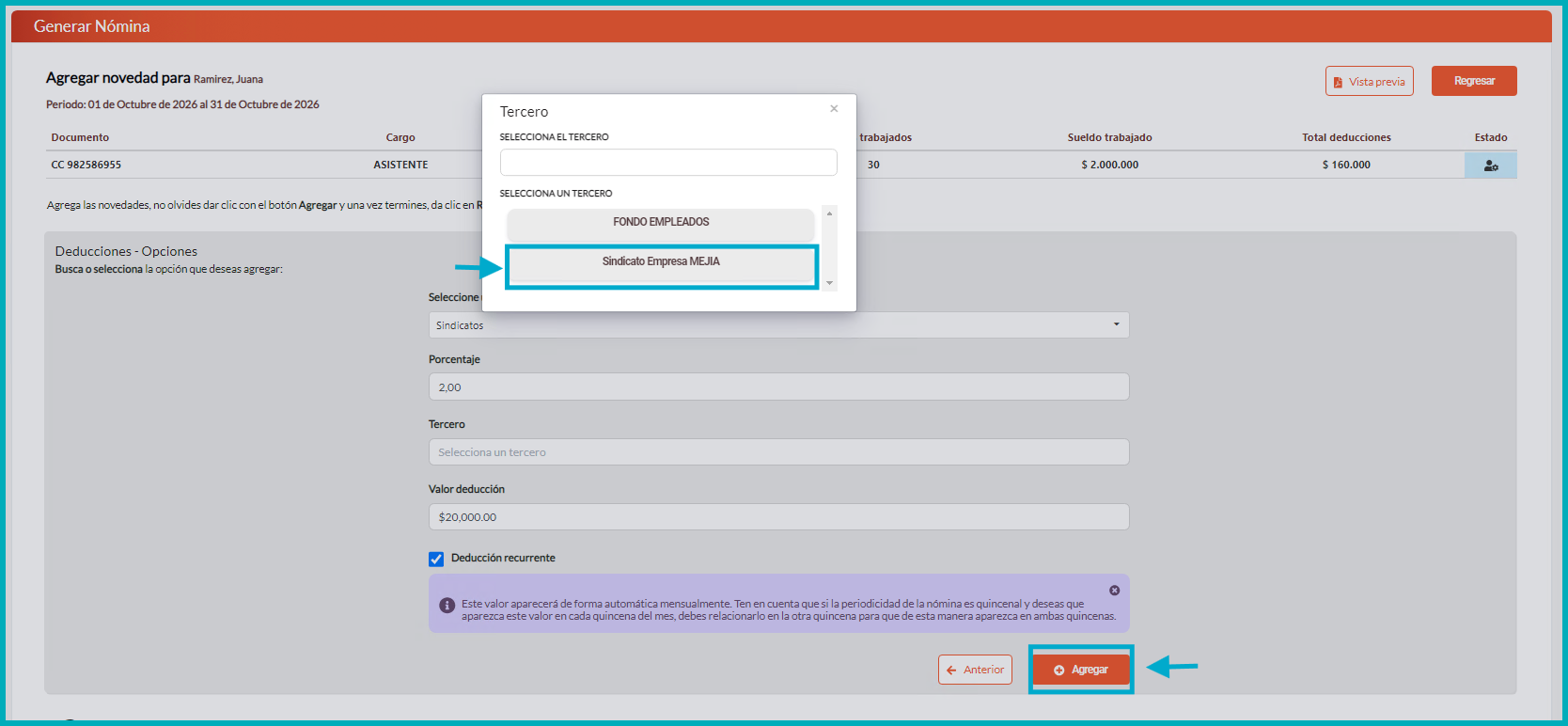Uncheck the Deducción recurrente checkbox
Image resolution: width=1568 pixels, height=726 pixels.
pos(436,559)
